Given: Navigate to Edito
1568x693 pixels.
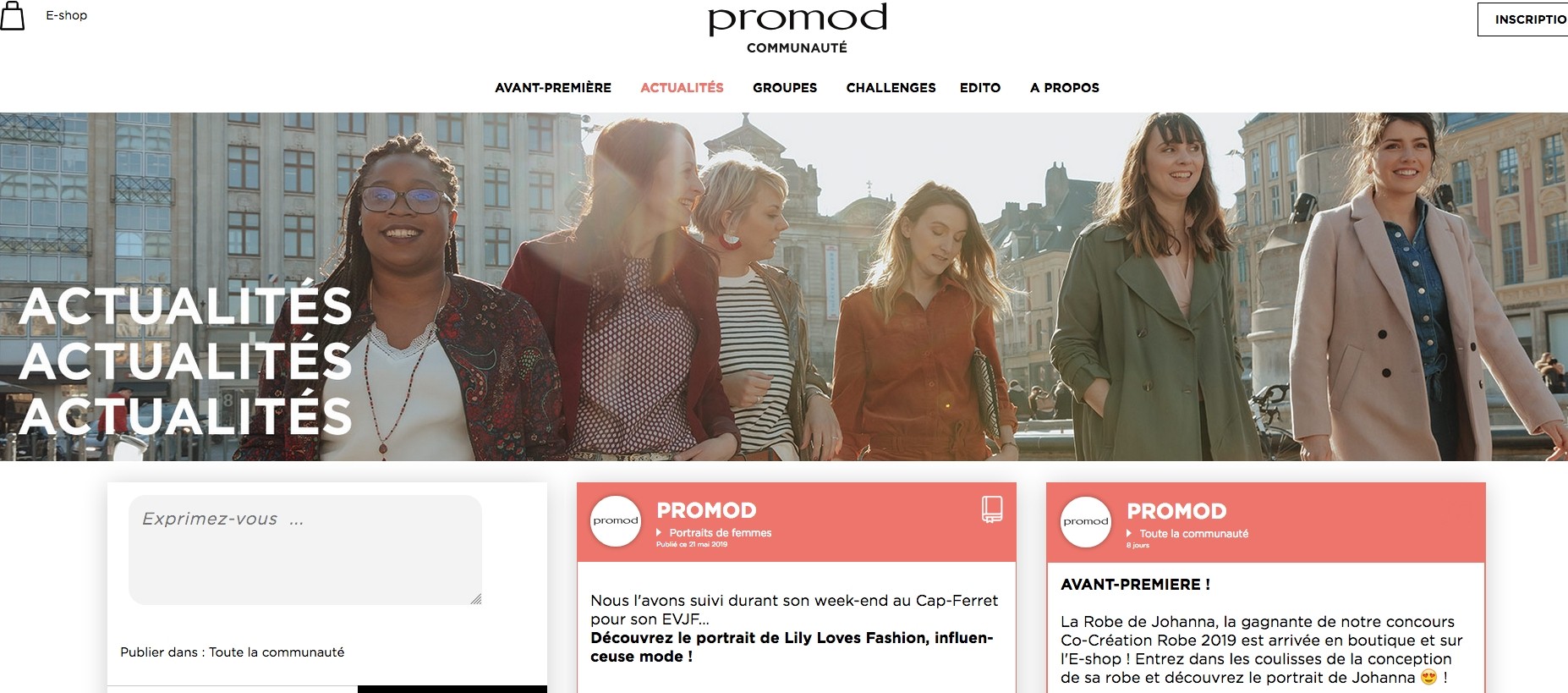Looking at the screenshot, I should point(980,88).
